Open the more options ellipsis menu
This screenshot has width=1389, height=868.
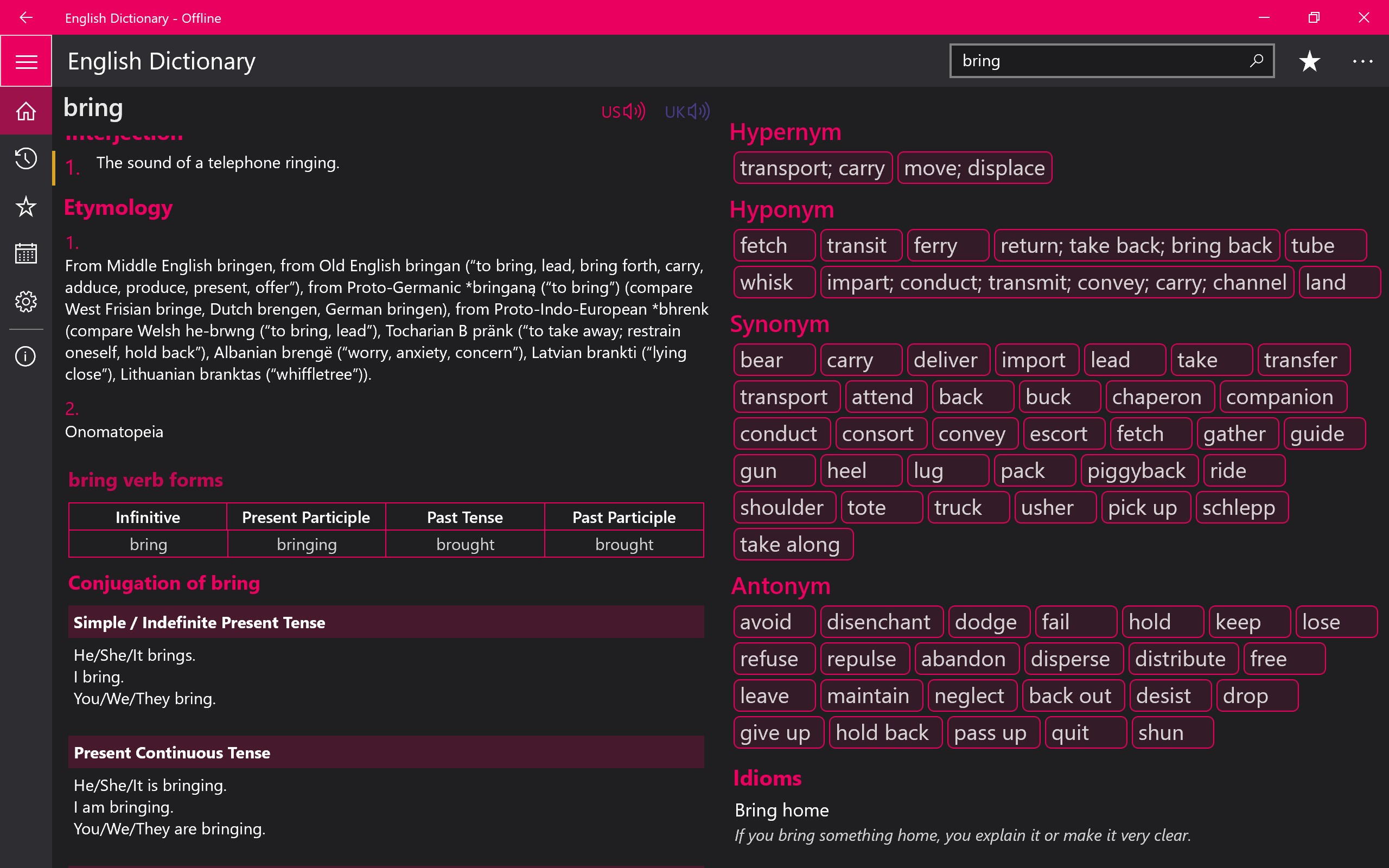(1362, 61)
